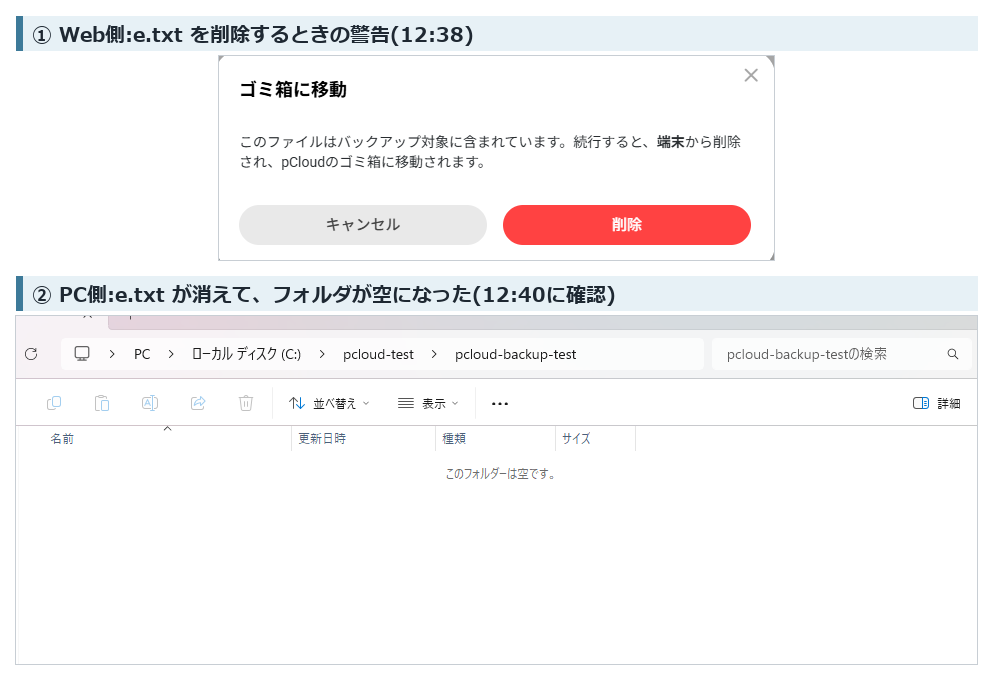Select pcloud-backup-test breadcrumb
Image resolution: width=993 pixels, height=680 pixels.
coord(515,354)
